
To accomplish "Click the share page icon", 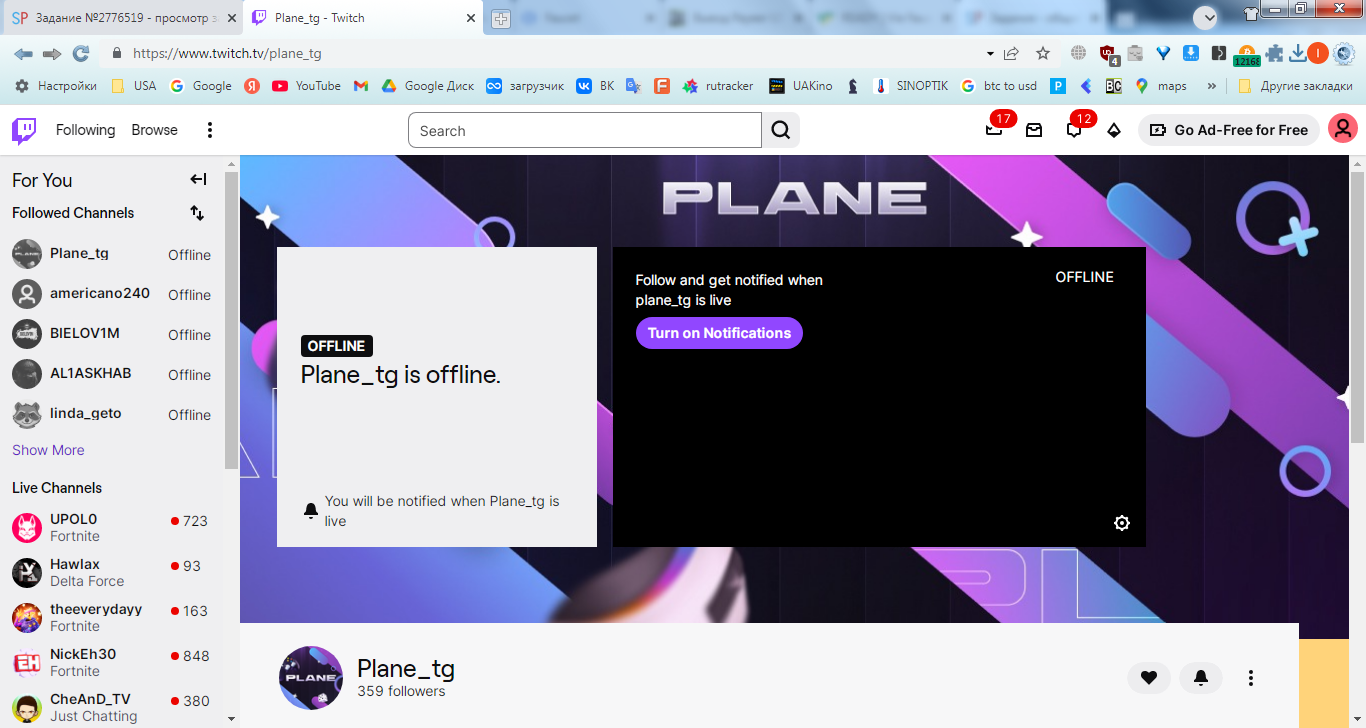I will point(1012,53).
